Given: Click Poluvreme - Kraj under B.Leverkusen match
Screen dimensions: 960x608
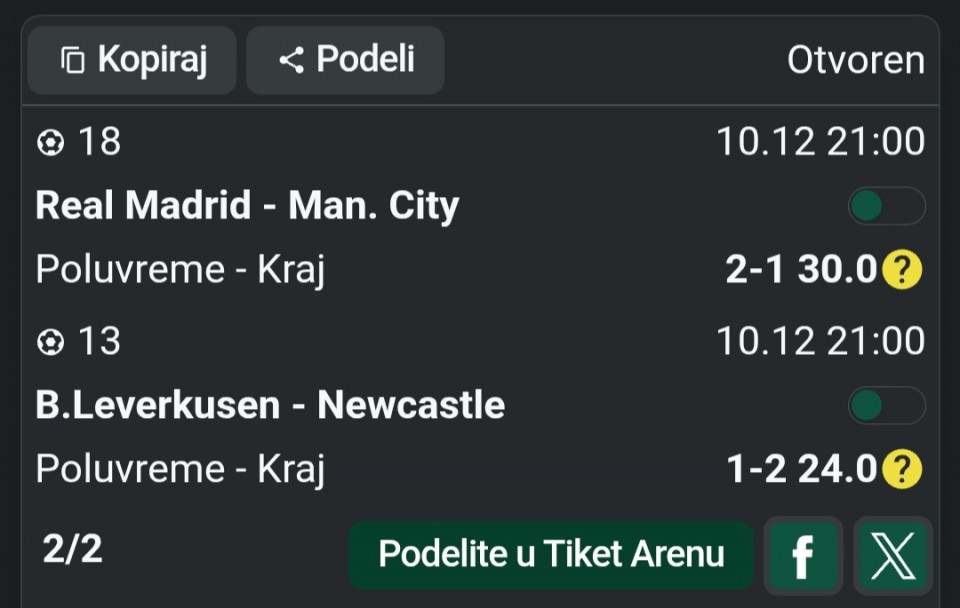Looking at the screenshot, I should coord(180,469).
